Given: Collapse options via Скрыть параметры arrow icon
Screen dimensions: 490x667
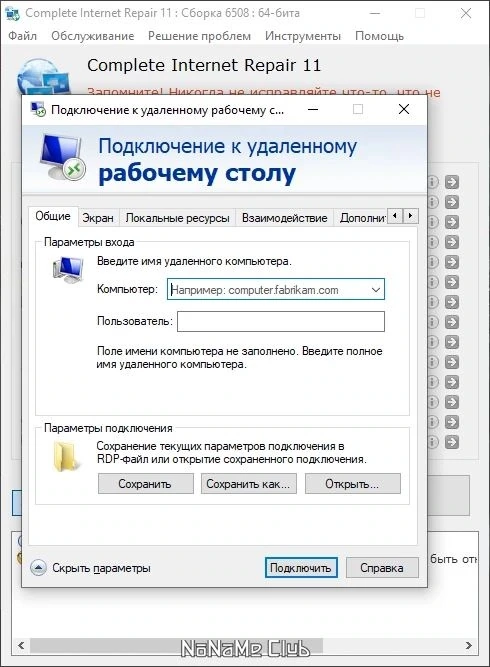Looking at the screenshot, I should [38, 567].
